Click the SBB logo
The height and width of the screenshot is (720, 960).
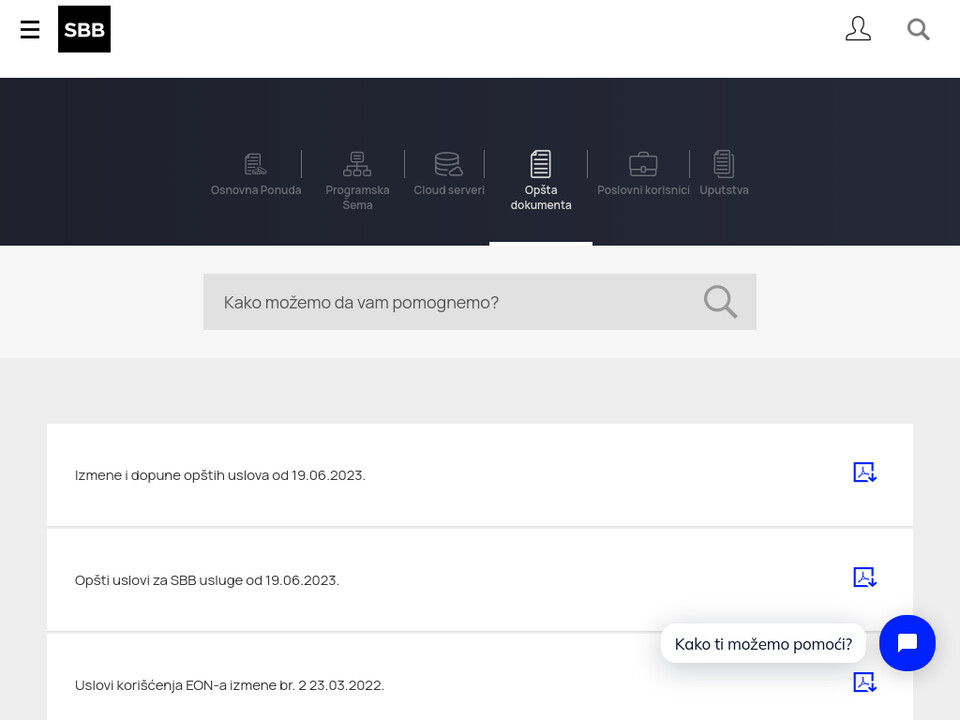tap(84, 30)
